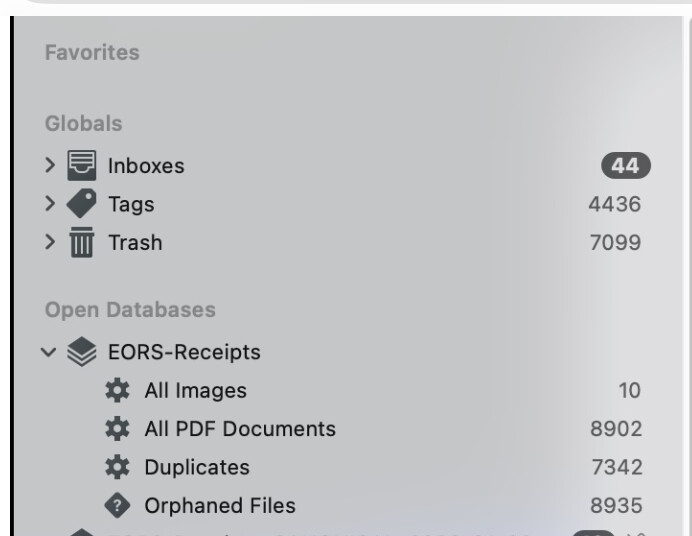Click the Inboxes unread badge showing 44
692x536 pixels.
point(627,166)
